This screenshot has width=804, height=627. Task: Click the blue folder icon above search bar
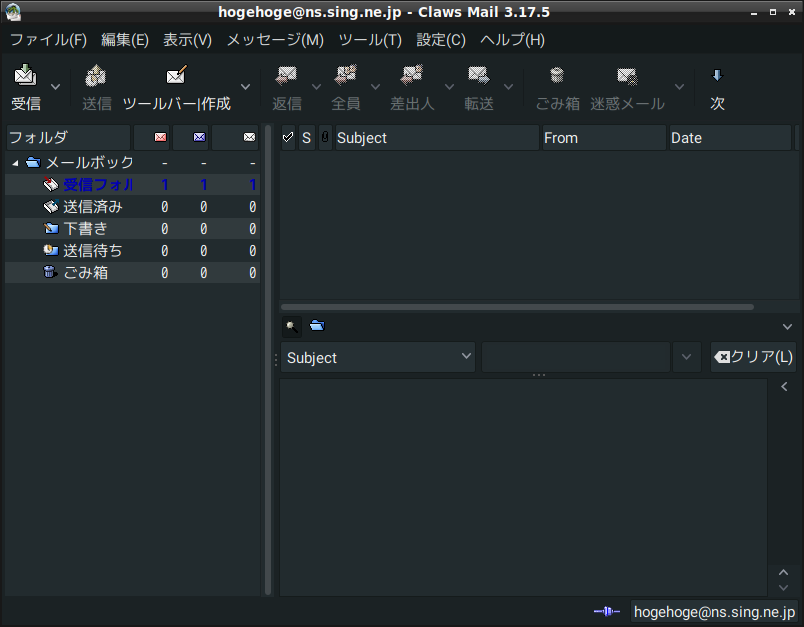pos(317,326)
